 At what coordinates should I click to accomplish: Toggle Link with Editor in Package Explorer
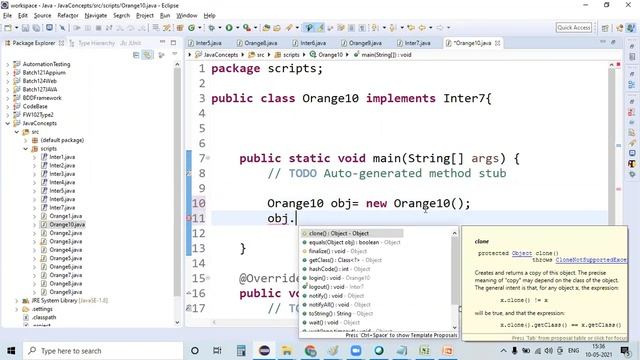tap(148, 55)
